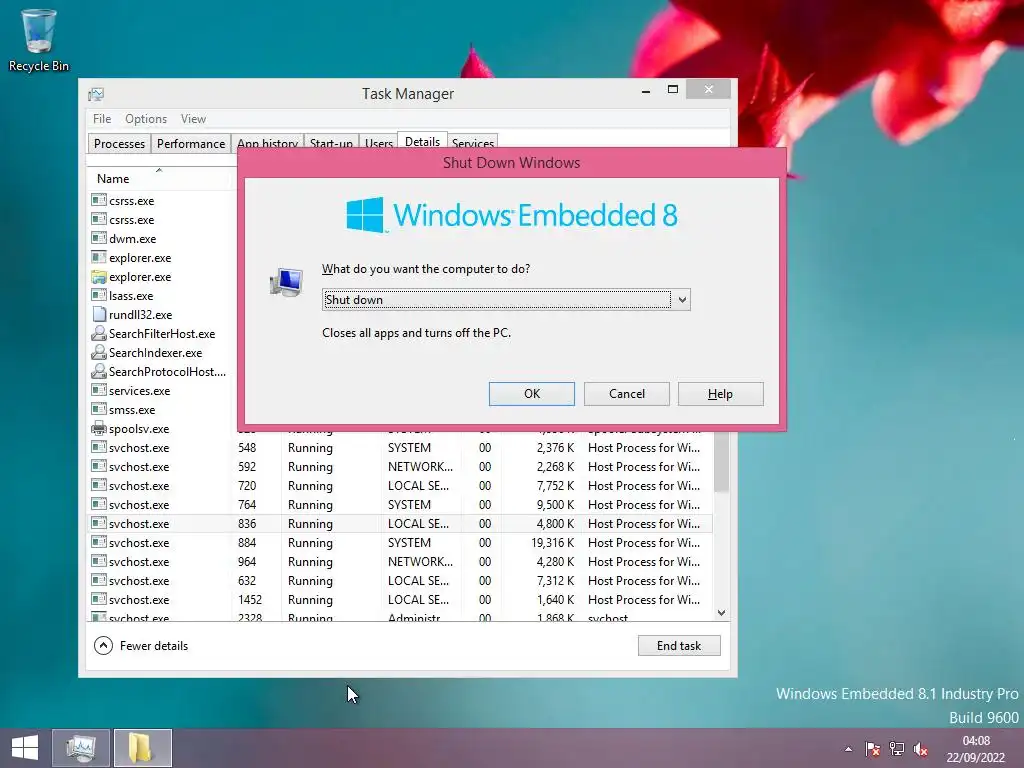Image resolution: width=1024 pixels, height=768 pixels.
Task: Click the 9,500 K memory value
Action: pos(556,505)
